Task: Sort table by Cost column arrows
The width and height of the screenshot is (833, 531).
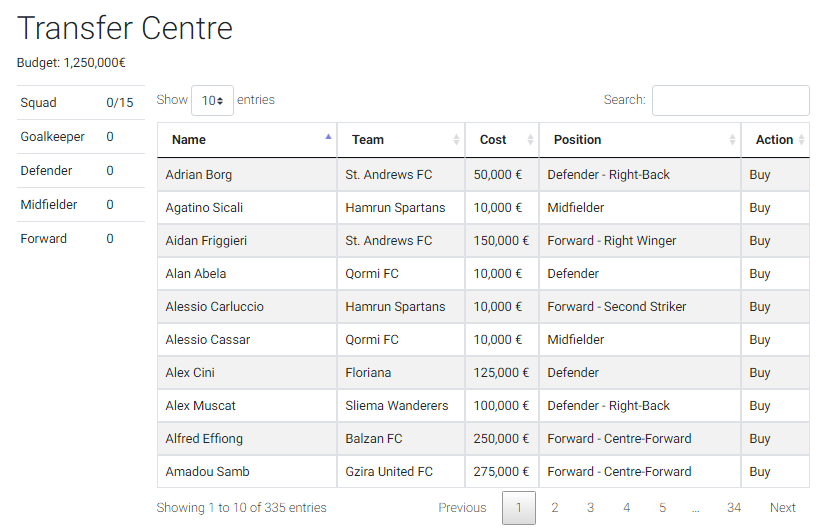Action: click(530, 140)
